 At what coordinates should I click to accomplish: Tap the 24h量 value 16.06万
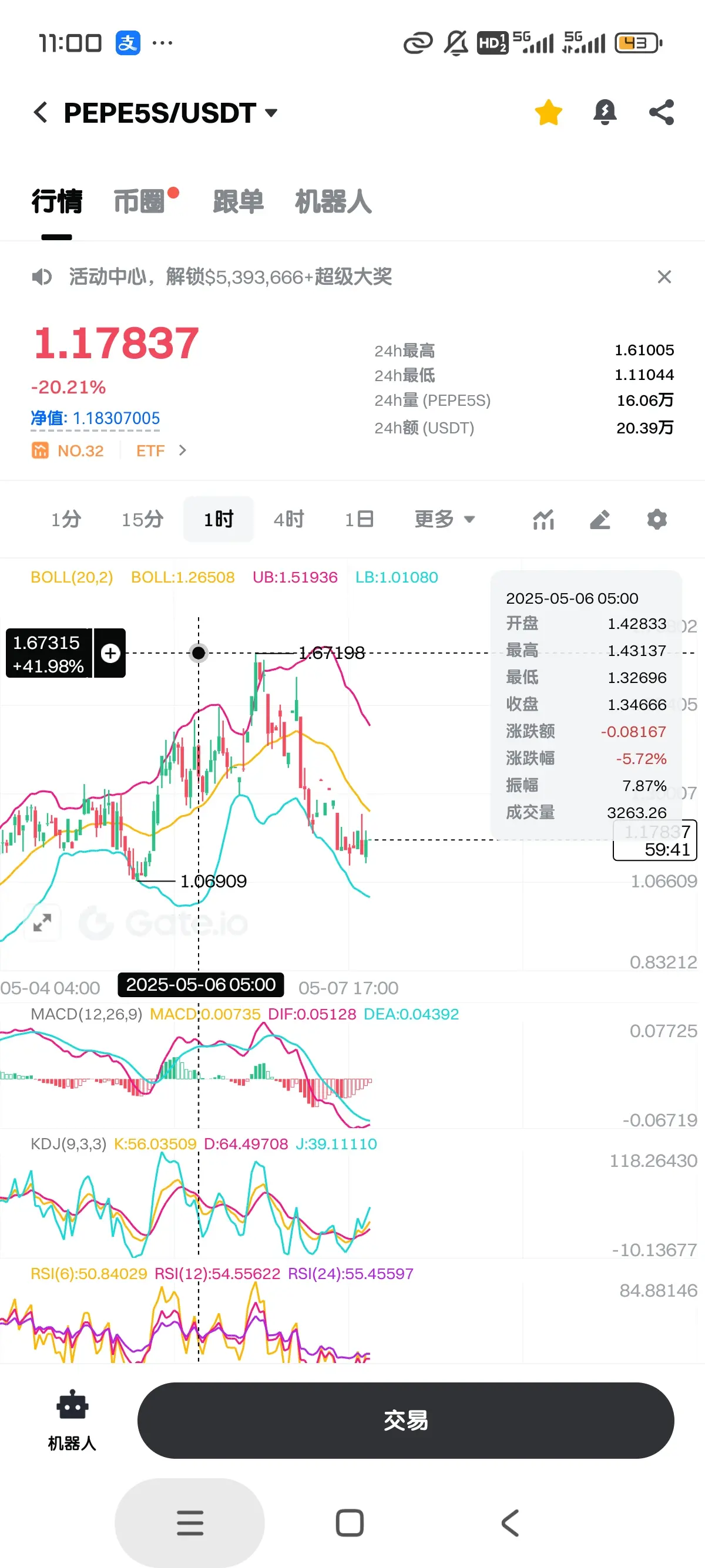point(644,401)
